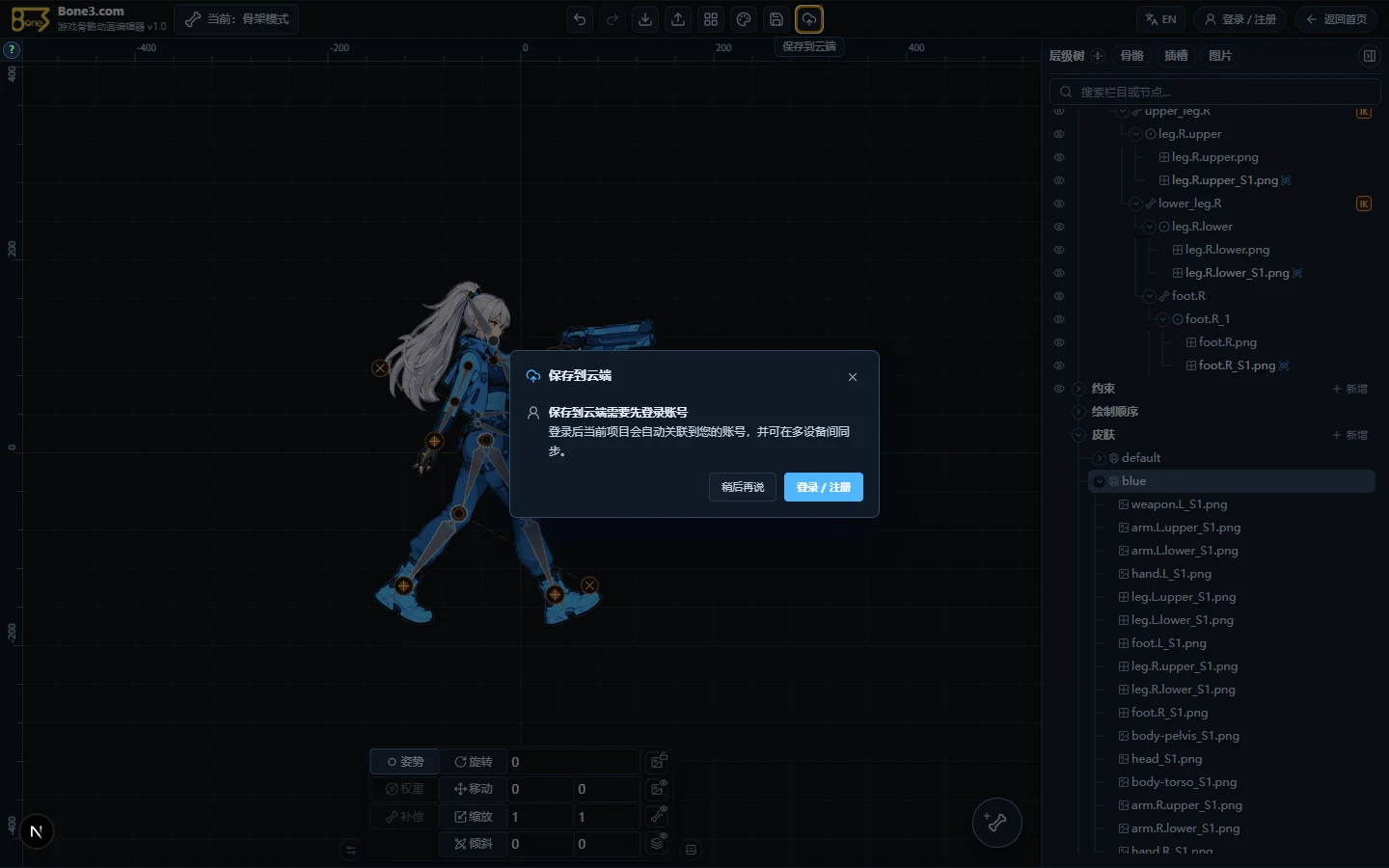
Task: Toggle eye for leg.R.upper row
Action: [1059, 134]
